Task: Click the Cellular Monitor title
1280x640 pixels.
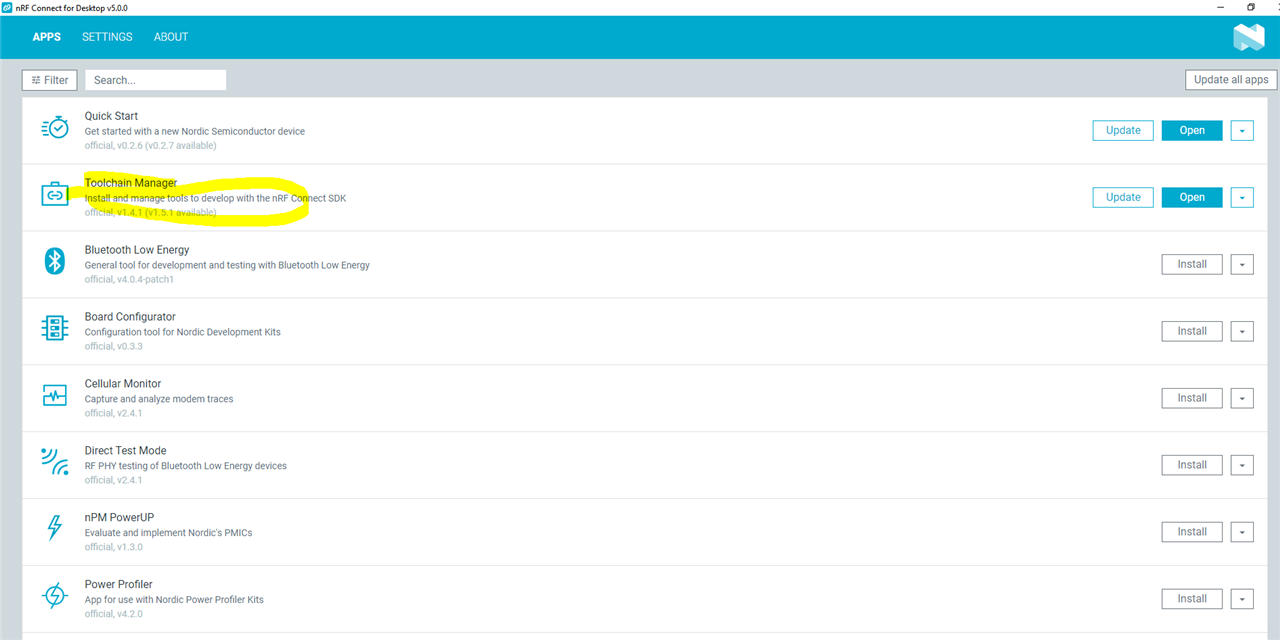Action: [x=123, y=384]
